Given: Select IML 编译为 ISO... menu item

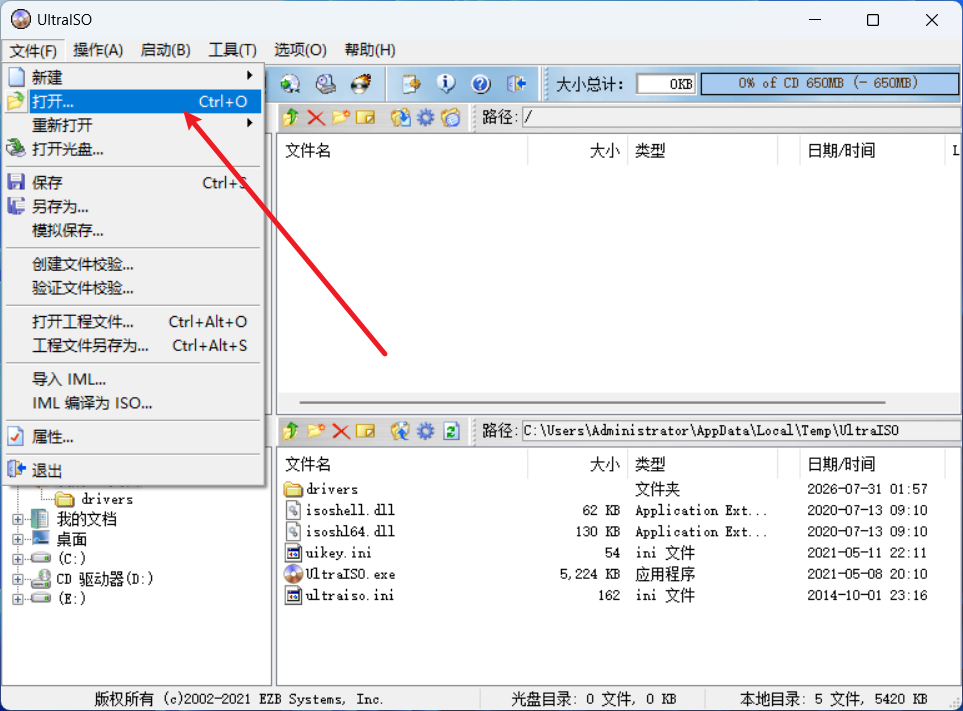Looking at the screenshot, I should pyautogui.click(x=134, y=403).
